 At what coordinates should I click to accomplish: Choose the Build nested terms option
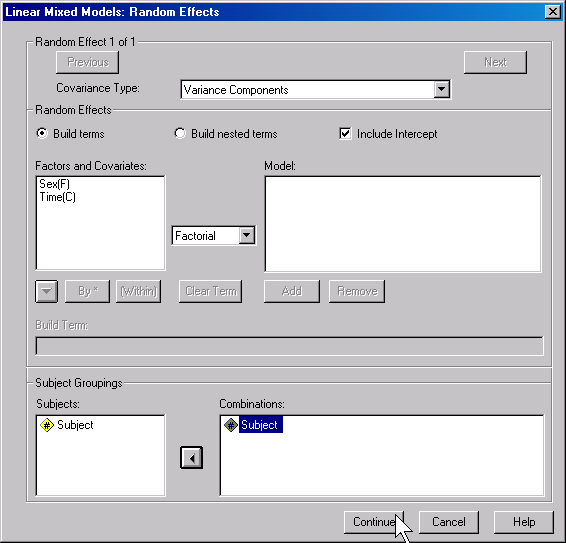[x=180, y=133]
